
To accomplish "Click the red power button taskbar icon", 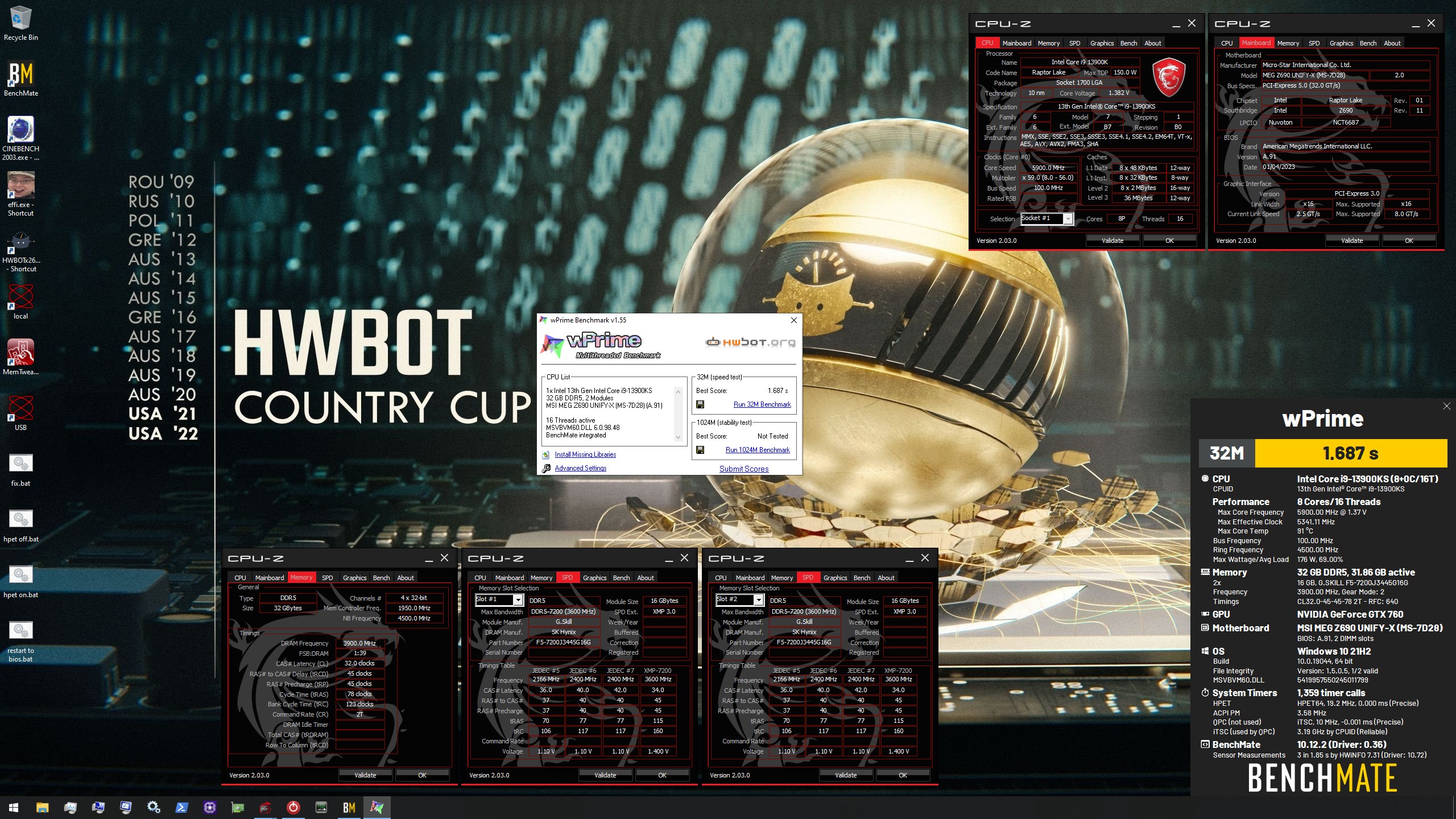I will [x=293, y=807].
